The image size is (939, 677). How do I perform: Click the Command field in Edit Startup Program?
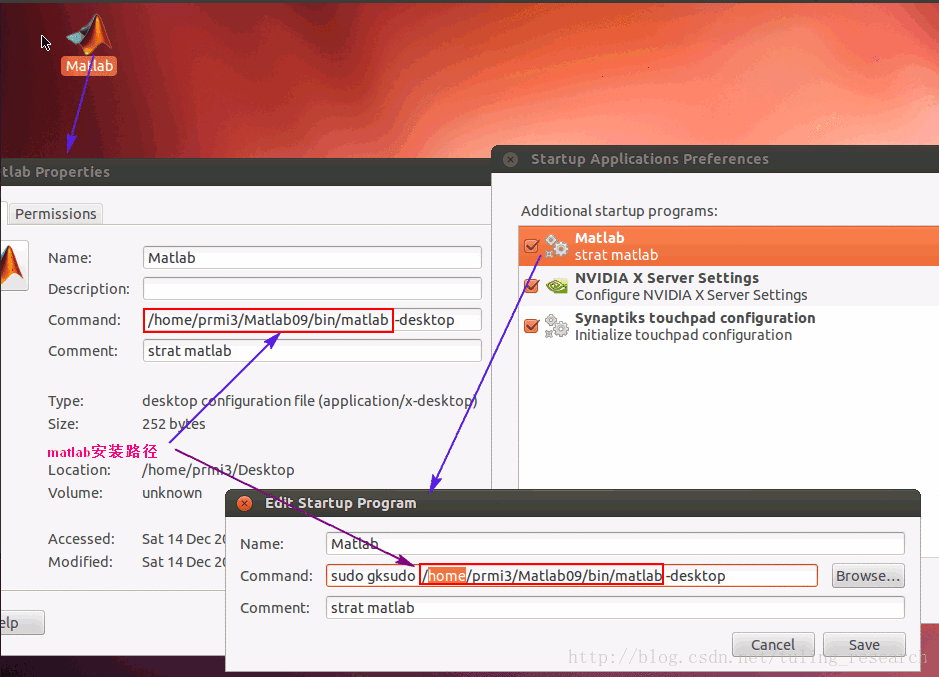[572, 576]
